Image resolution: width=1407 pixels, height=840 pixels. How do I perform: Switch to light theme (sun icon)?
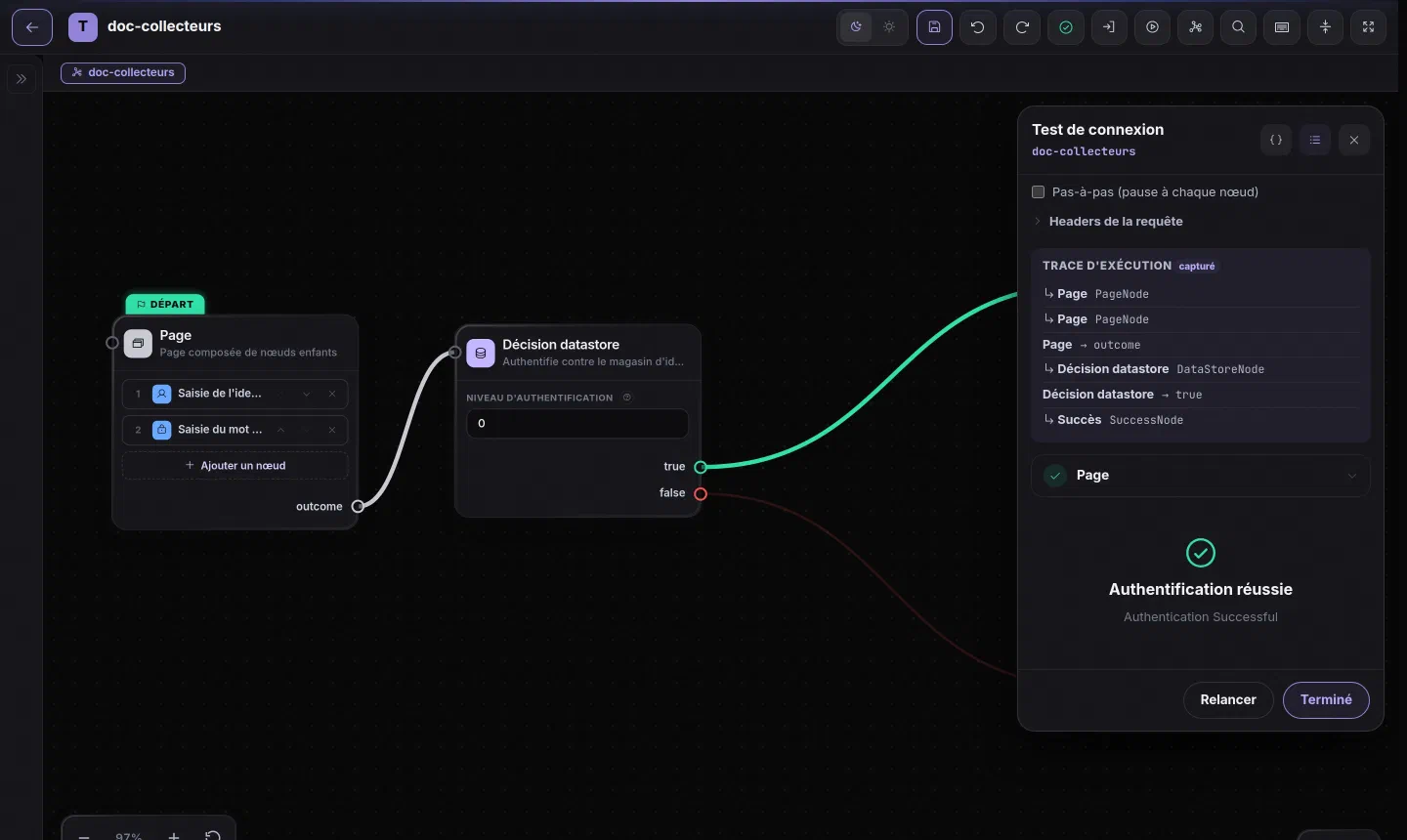889,27
